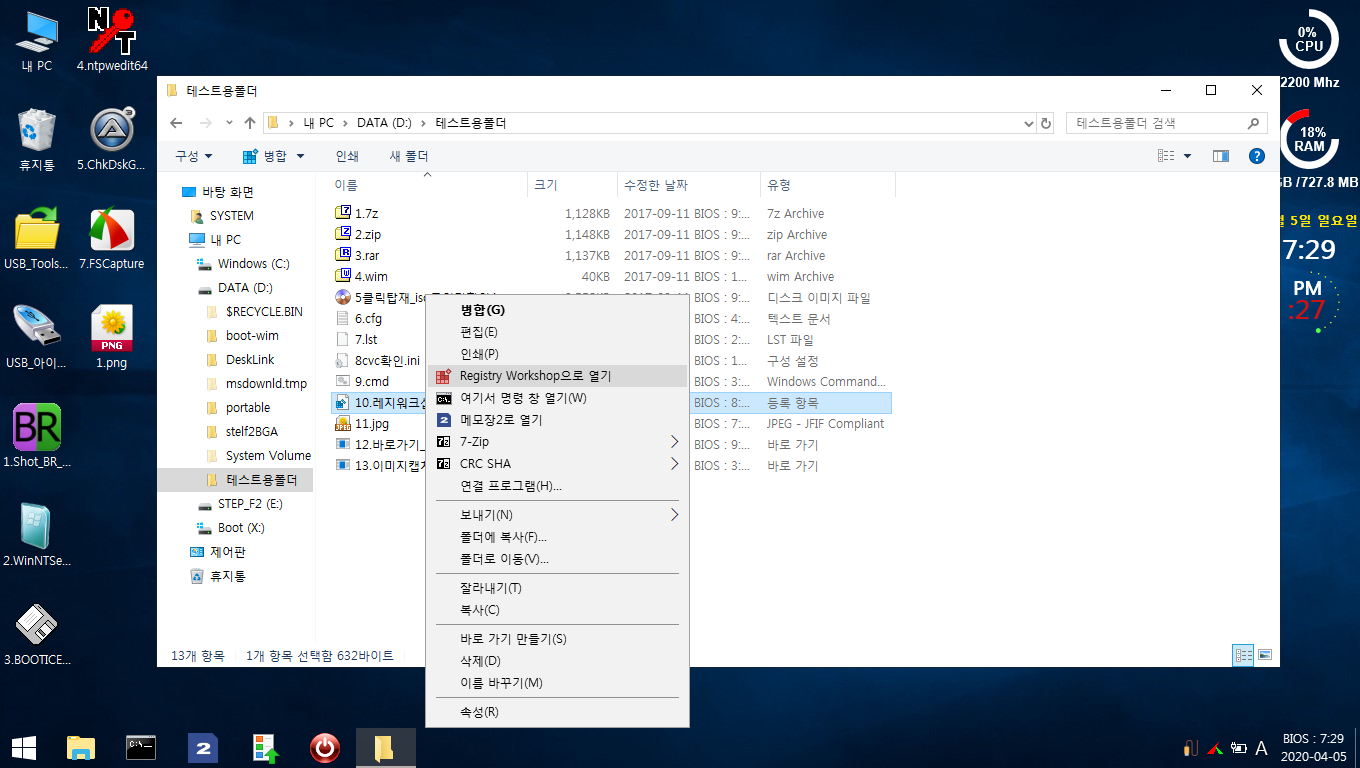This screenshot has width=1360, height=768.
Task: Click the change view layout icon
Action: tap(1166, 156)
